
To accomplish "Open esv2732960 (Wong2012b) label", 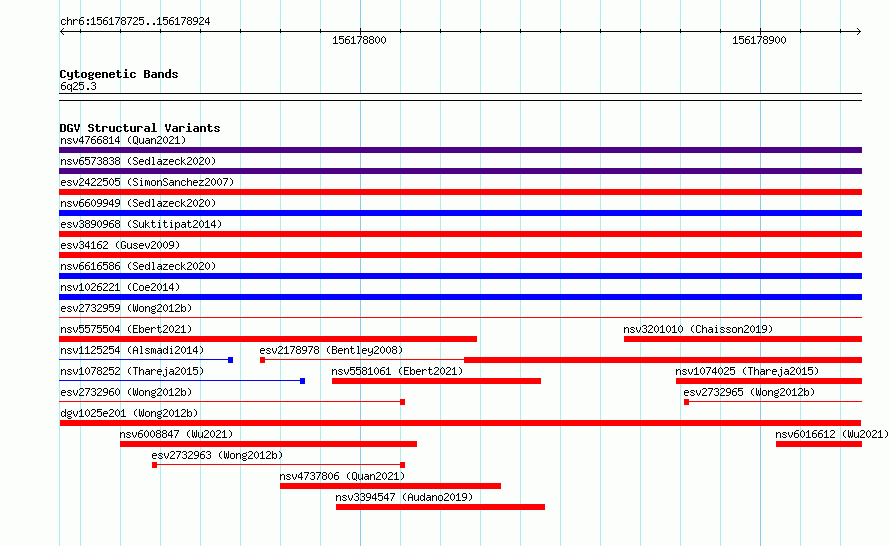I will click(x=126, y=392).
